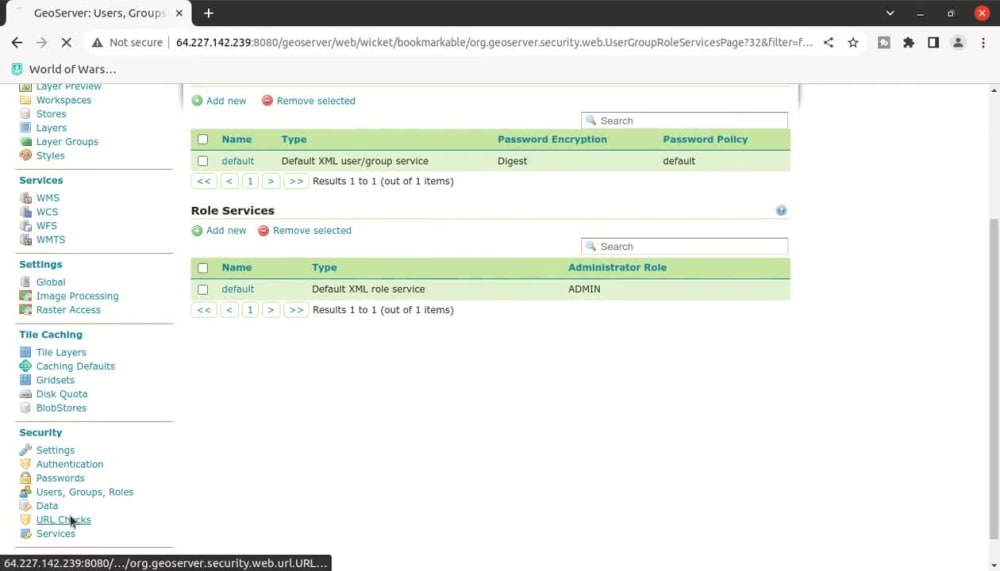
Task: Toggle the browser side panel
Action: tap(933, 43)
